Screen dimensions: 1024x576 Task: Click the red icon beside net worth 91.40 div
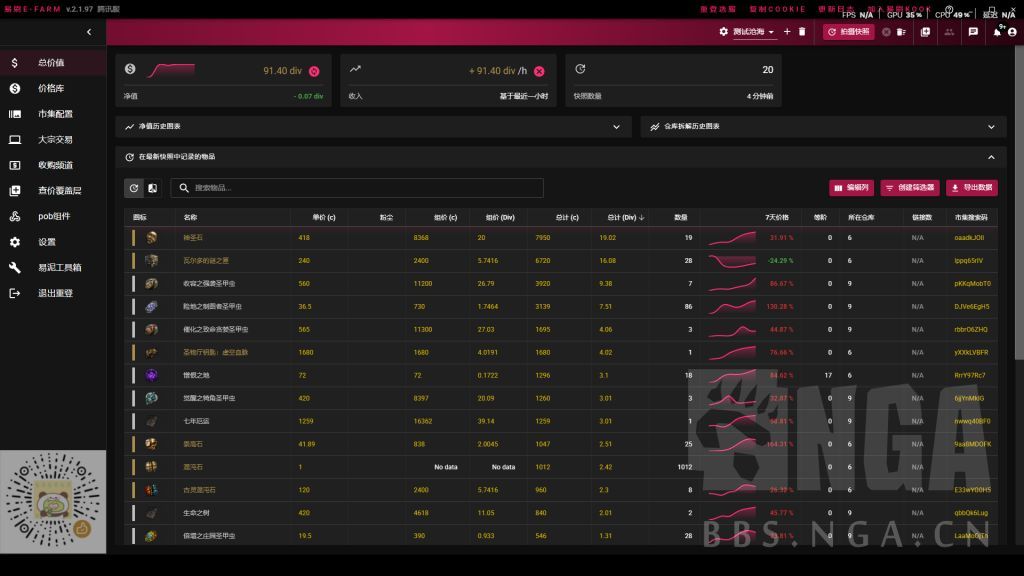[x=314, y=71]
